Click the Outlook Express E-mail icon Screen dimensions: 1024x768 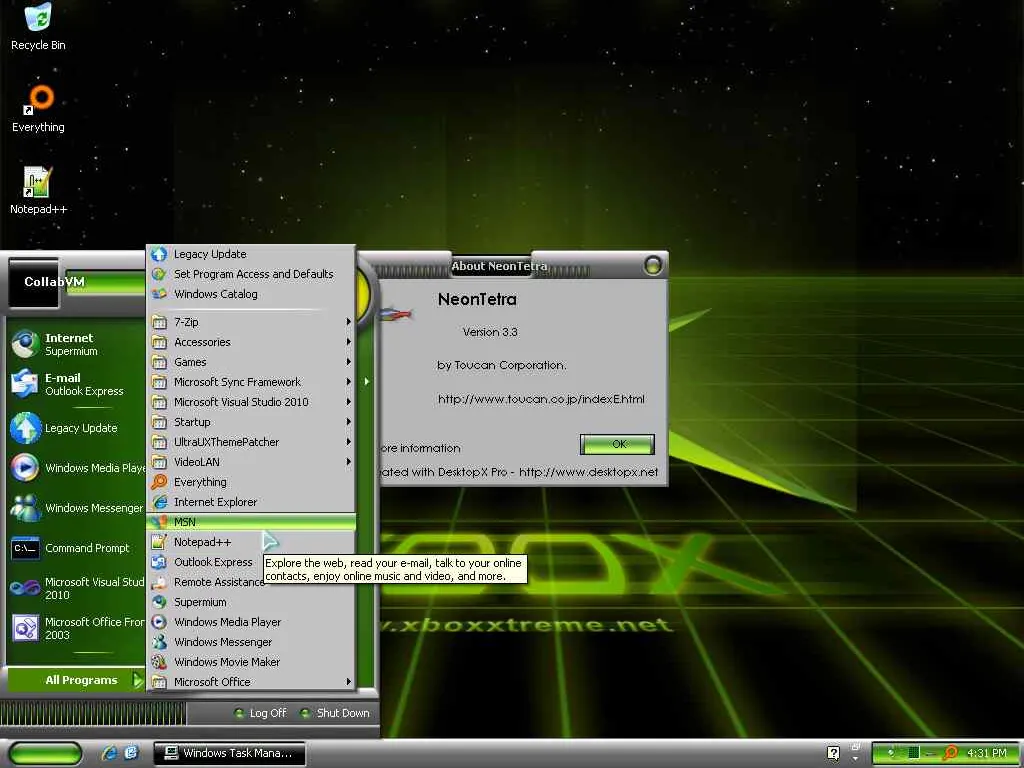tap(25, 384)
